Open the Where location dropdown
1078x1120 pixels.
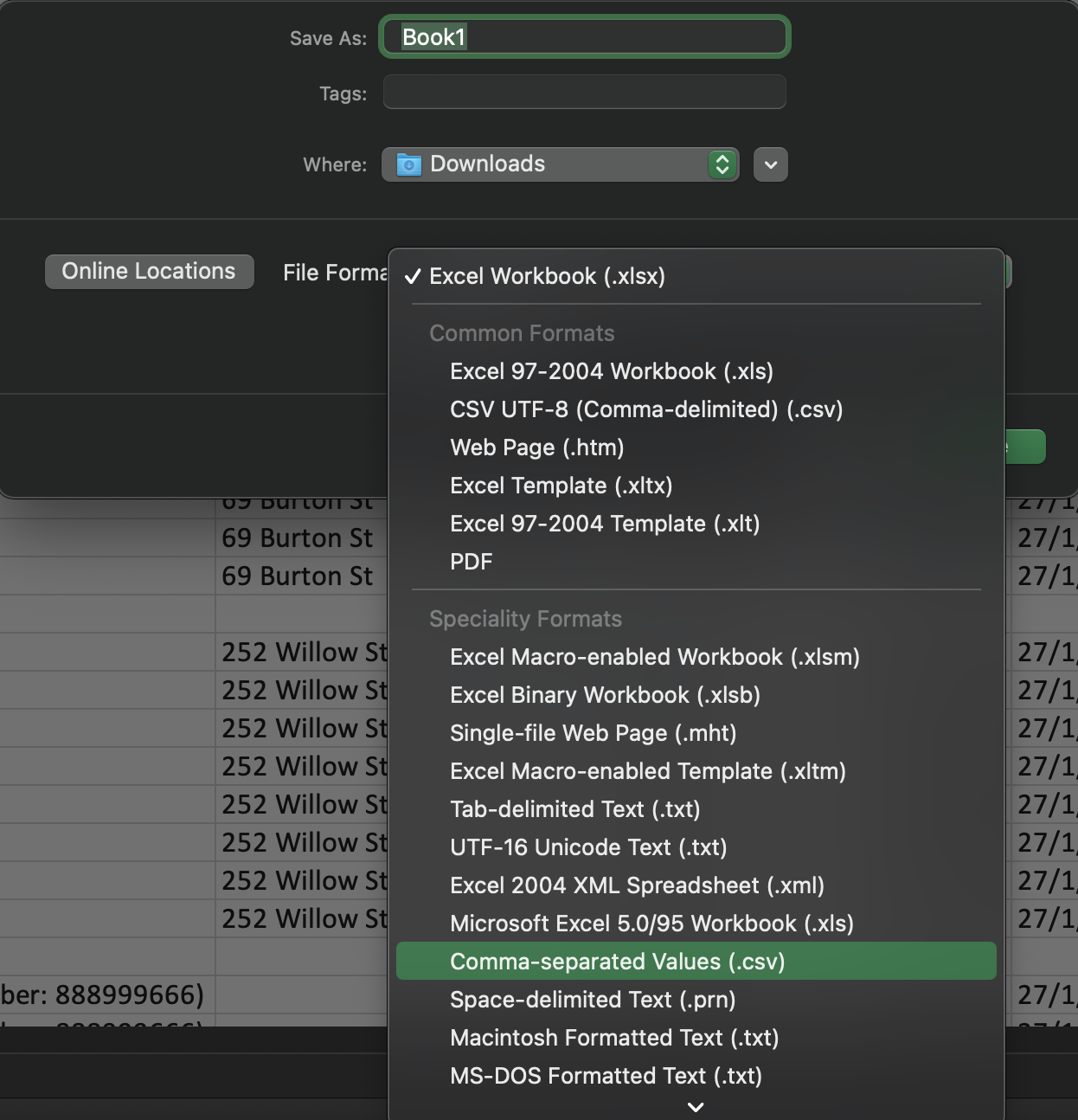[560, 164]
